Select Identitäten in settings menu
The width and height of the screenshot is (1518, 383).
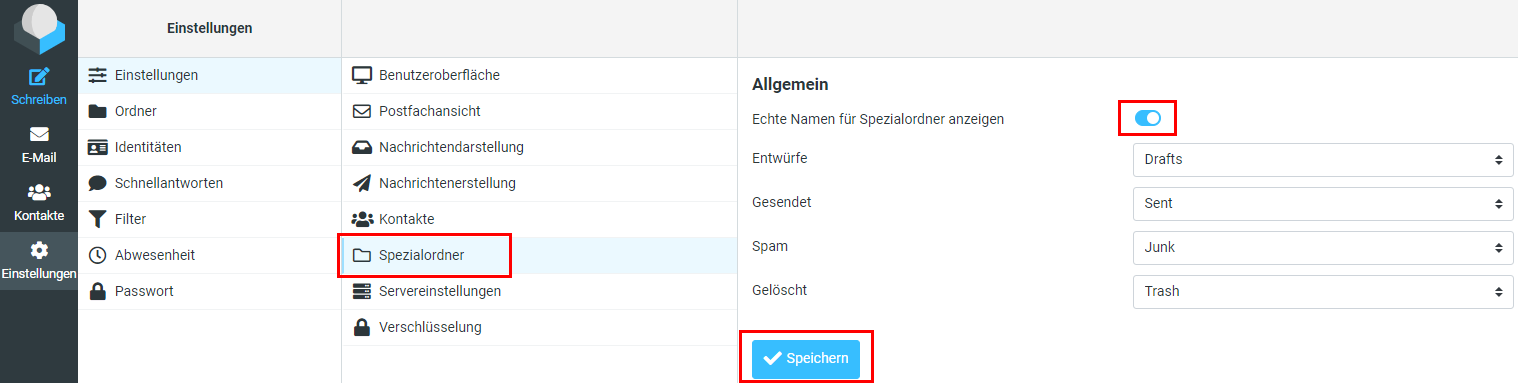point(209,147)
